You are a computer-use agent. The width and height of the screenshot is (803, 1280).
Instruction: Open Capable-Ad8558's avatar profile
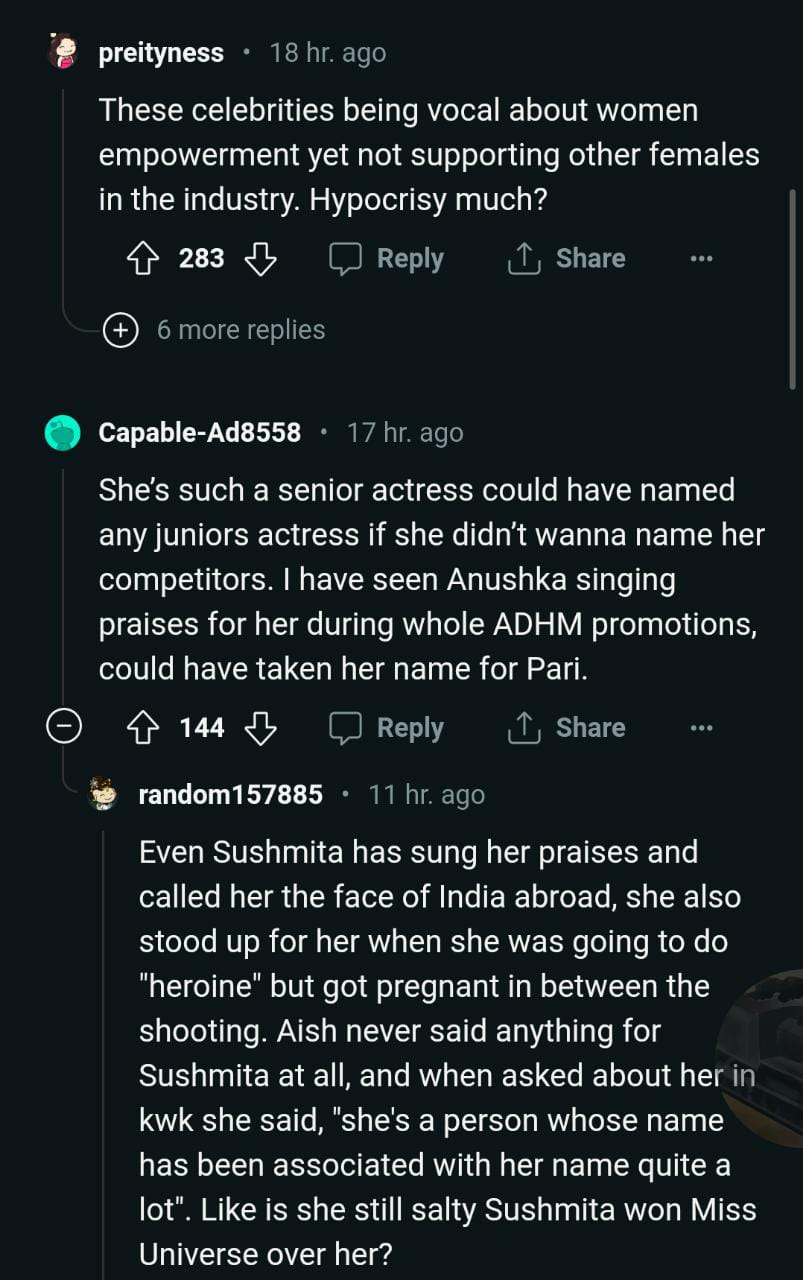[64, 433]
